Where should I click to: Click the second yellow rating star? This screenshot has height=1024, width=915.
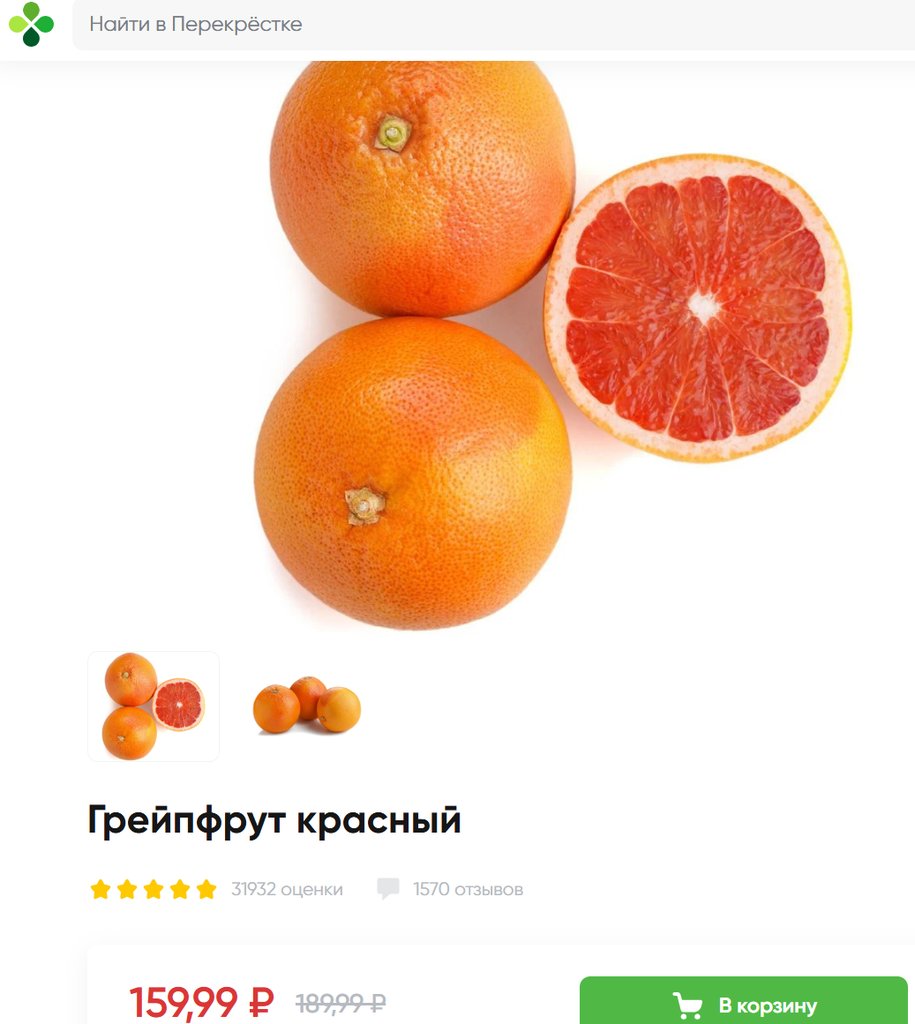127,889
